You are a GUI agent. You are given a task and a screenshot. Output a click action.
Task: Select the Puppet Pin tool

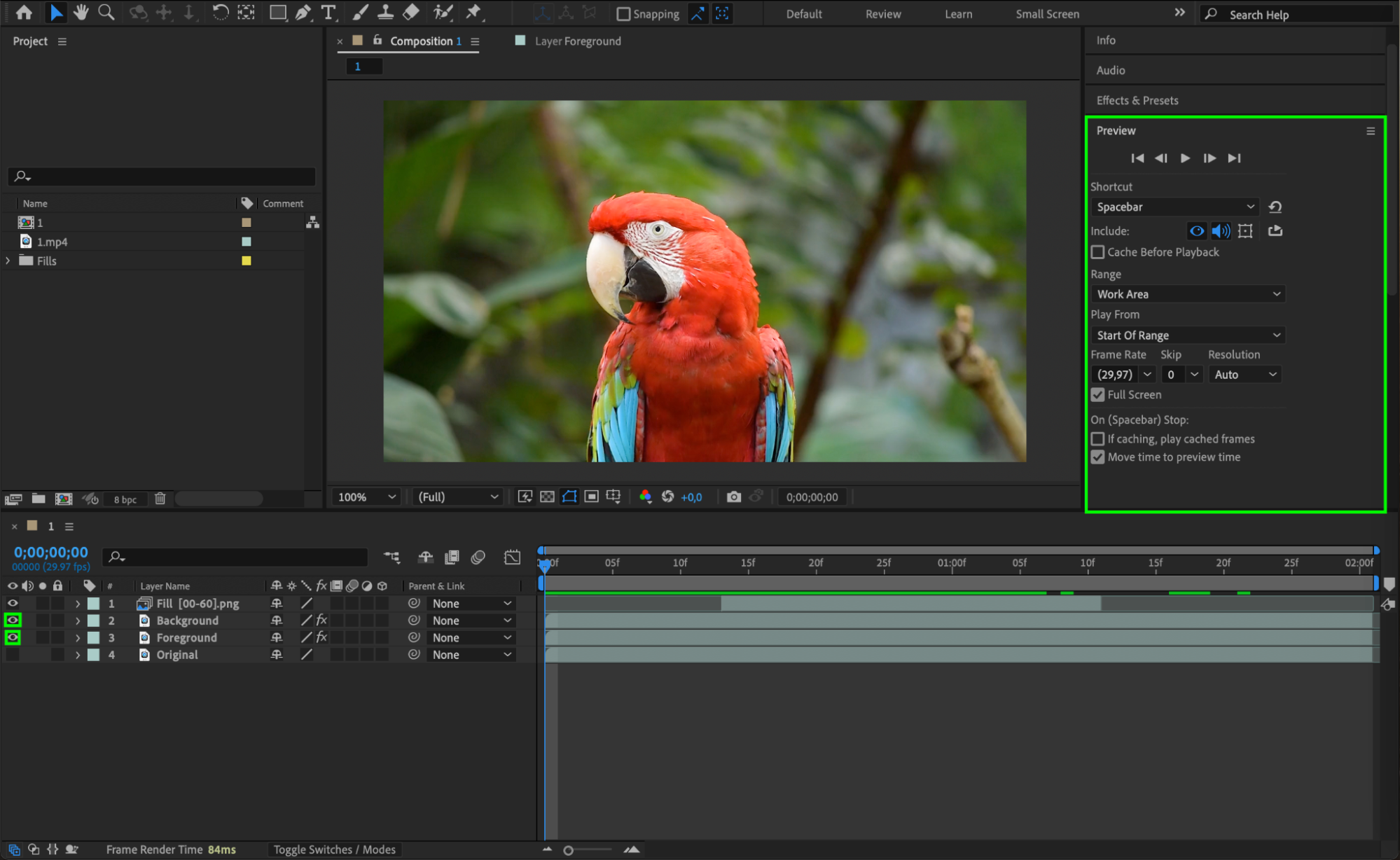pos(474,12)
